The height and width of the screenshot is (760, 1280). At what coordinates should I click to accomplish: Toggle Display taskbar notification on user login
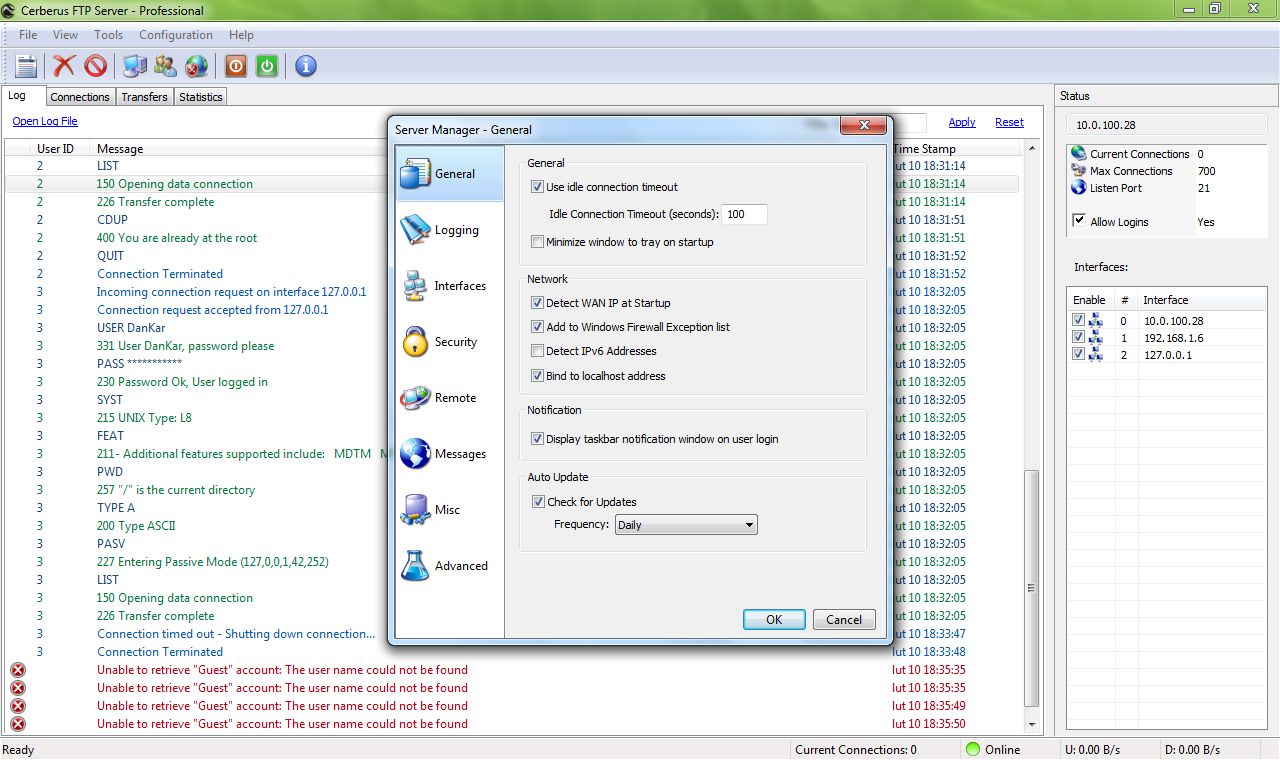[x=538, y=439]
